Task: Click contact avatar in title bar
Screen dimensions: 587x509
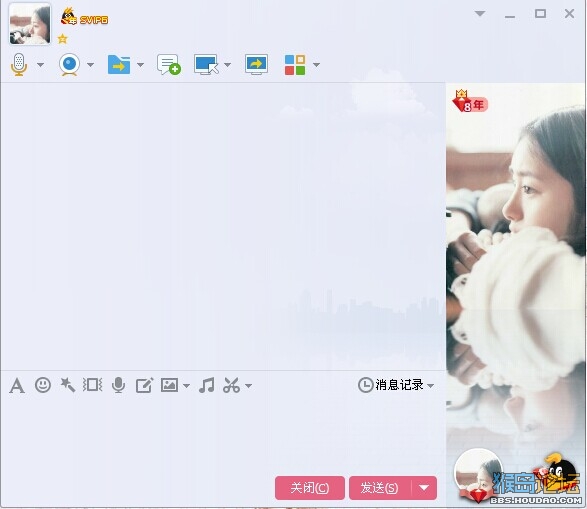Action: point(30,24)
